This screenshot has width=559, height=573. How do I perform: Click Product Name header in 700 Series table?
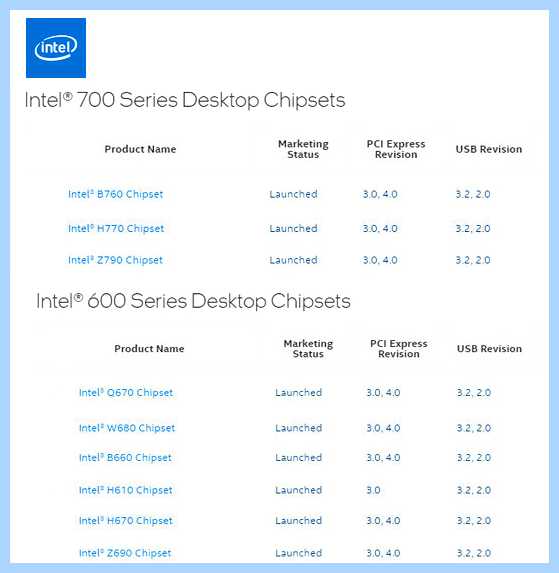pyautogui.click(x=140, y=149)
